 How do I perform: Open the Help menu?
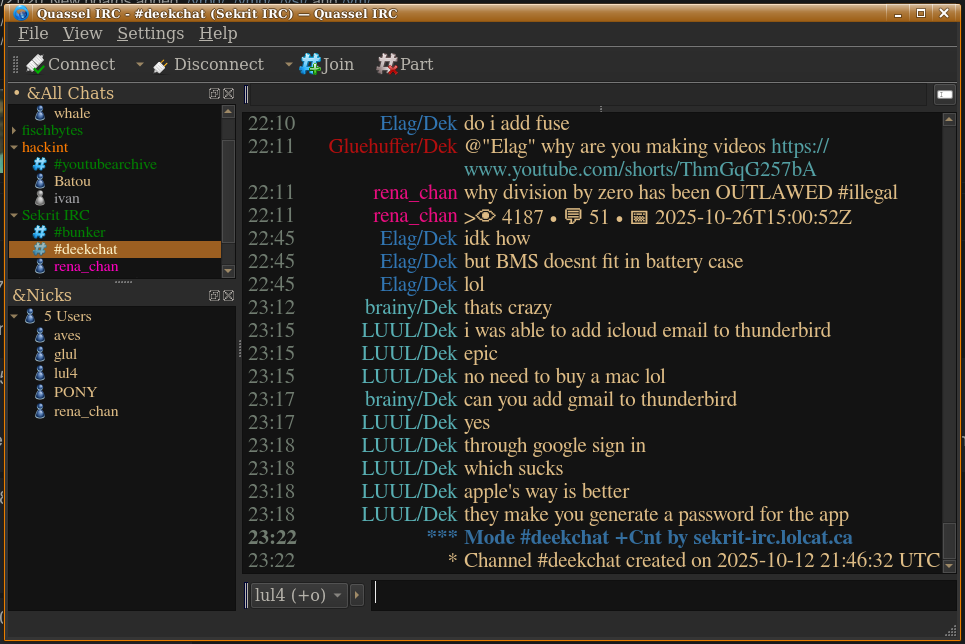218,33
